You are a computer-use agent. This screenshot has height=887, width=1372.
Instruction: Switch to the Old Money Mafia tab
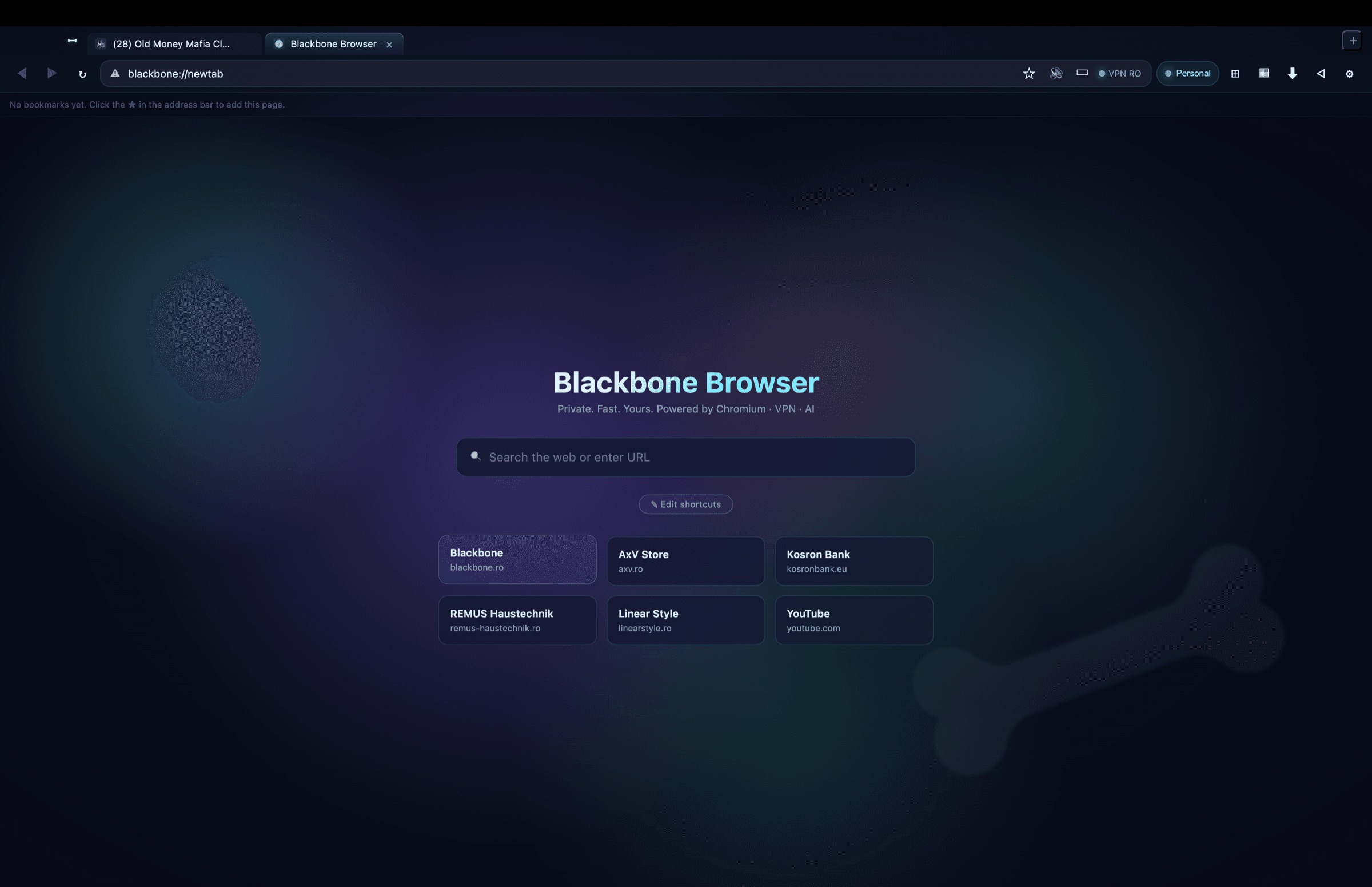tap(174, 44)
